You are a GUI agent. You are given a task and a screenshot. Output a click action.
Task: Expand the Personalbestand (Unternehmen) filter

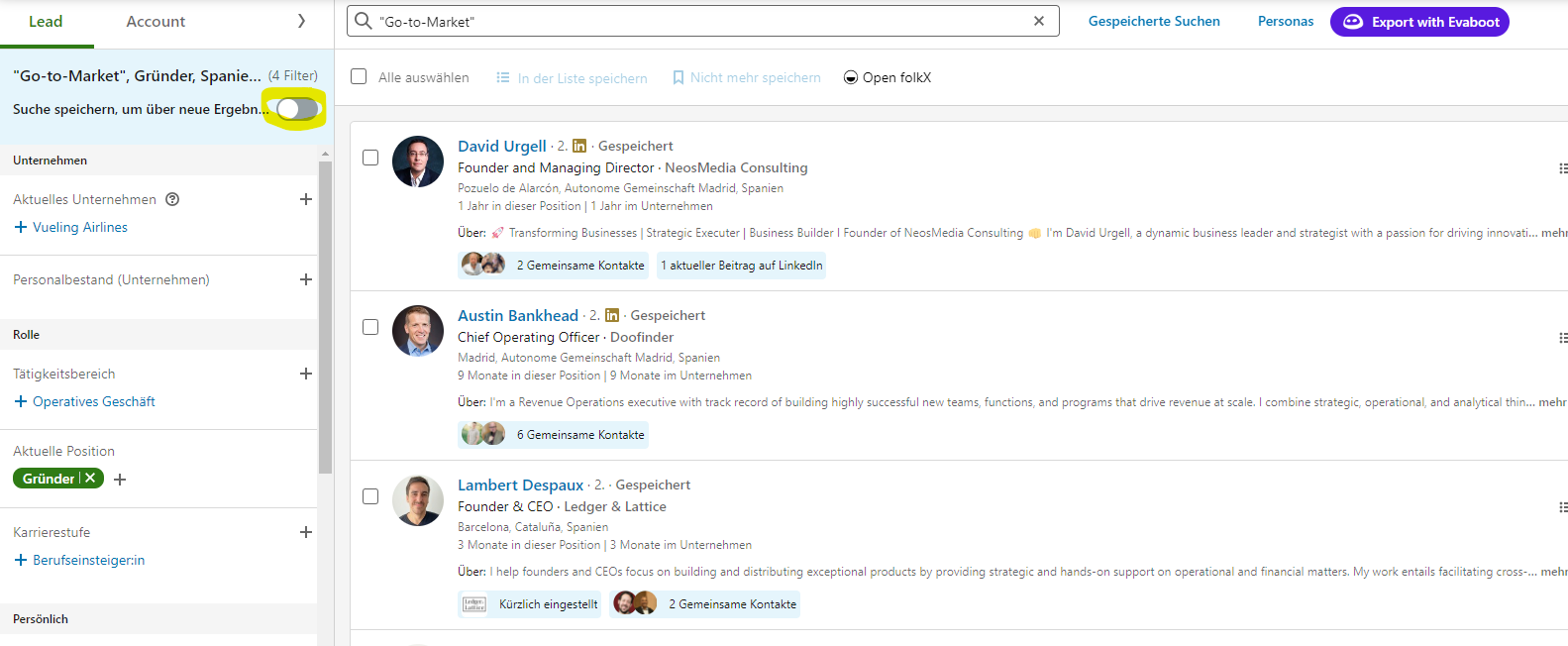click(x=306, y=279)
